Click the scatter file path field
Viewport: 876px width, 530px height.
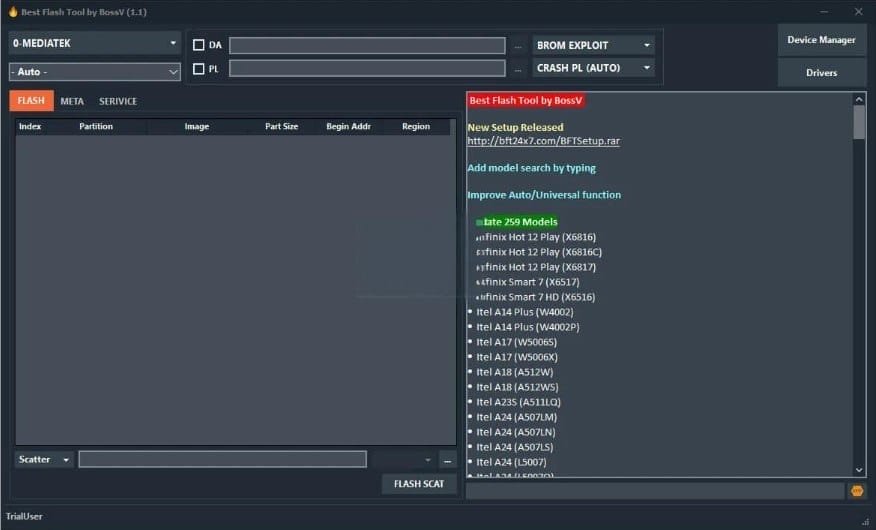pos(222,459)
